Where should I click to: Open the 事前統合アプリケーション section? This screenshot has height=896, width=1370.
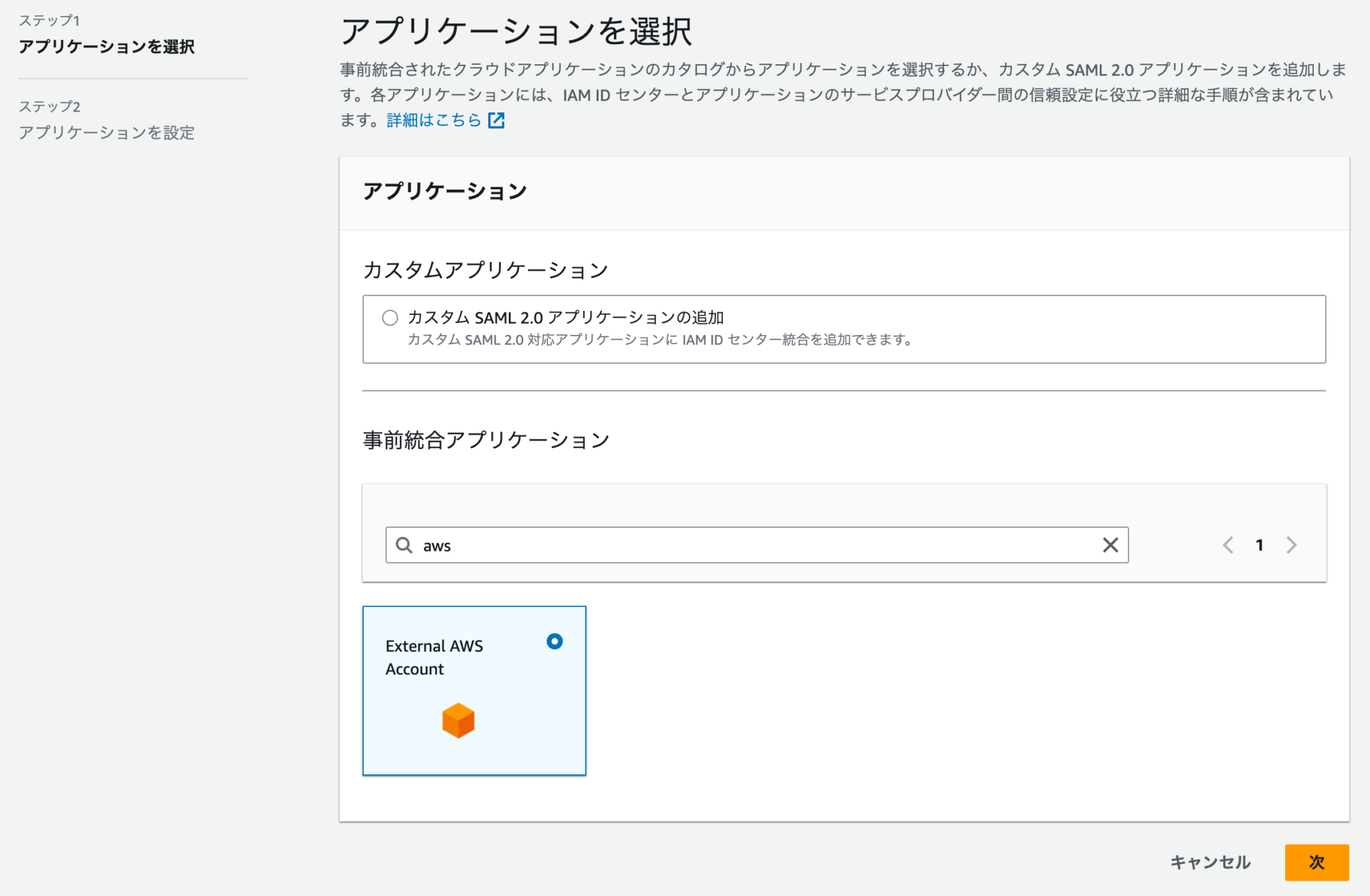(x=486, y=439)
